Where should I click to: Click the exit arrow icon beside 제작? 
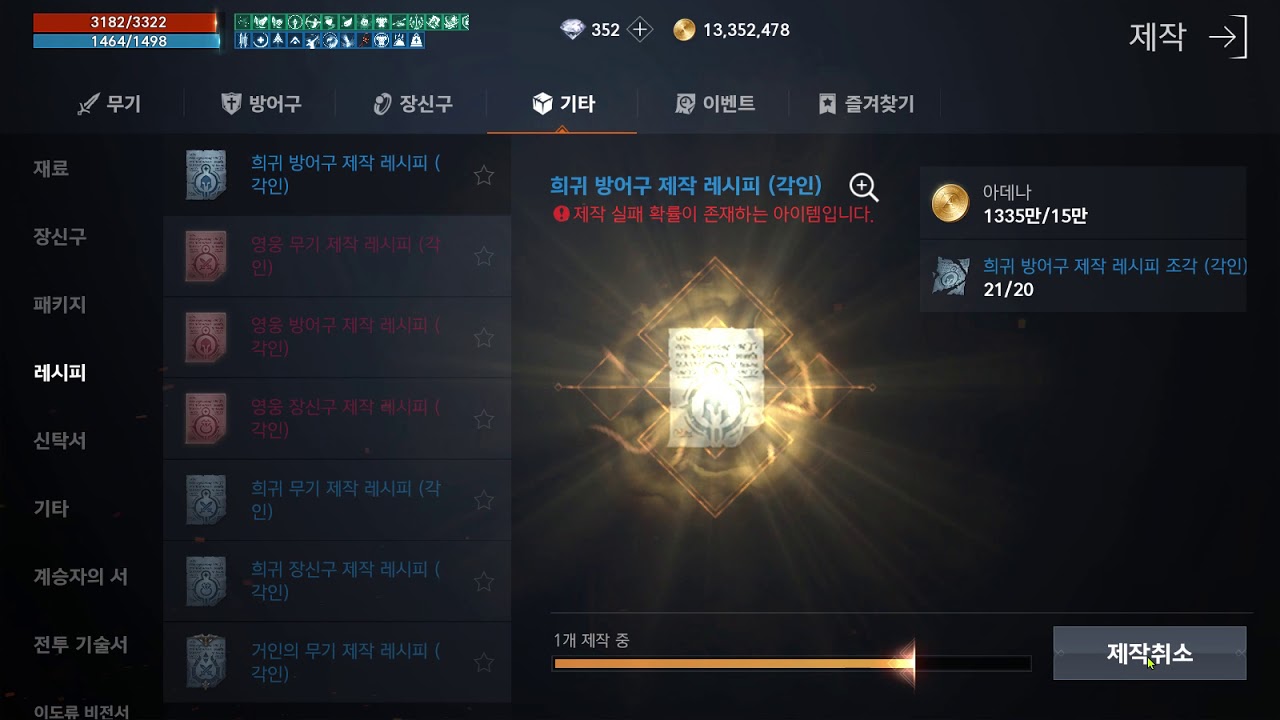point(1228,38)
